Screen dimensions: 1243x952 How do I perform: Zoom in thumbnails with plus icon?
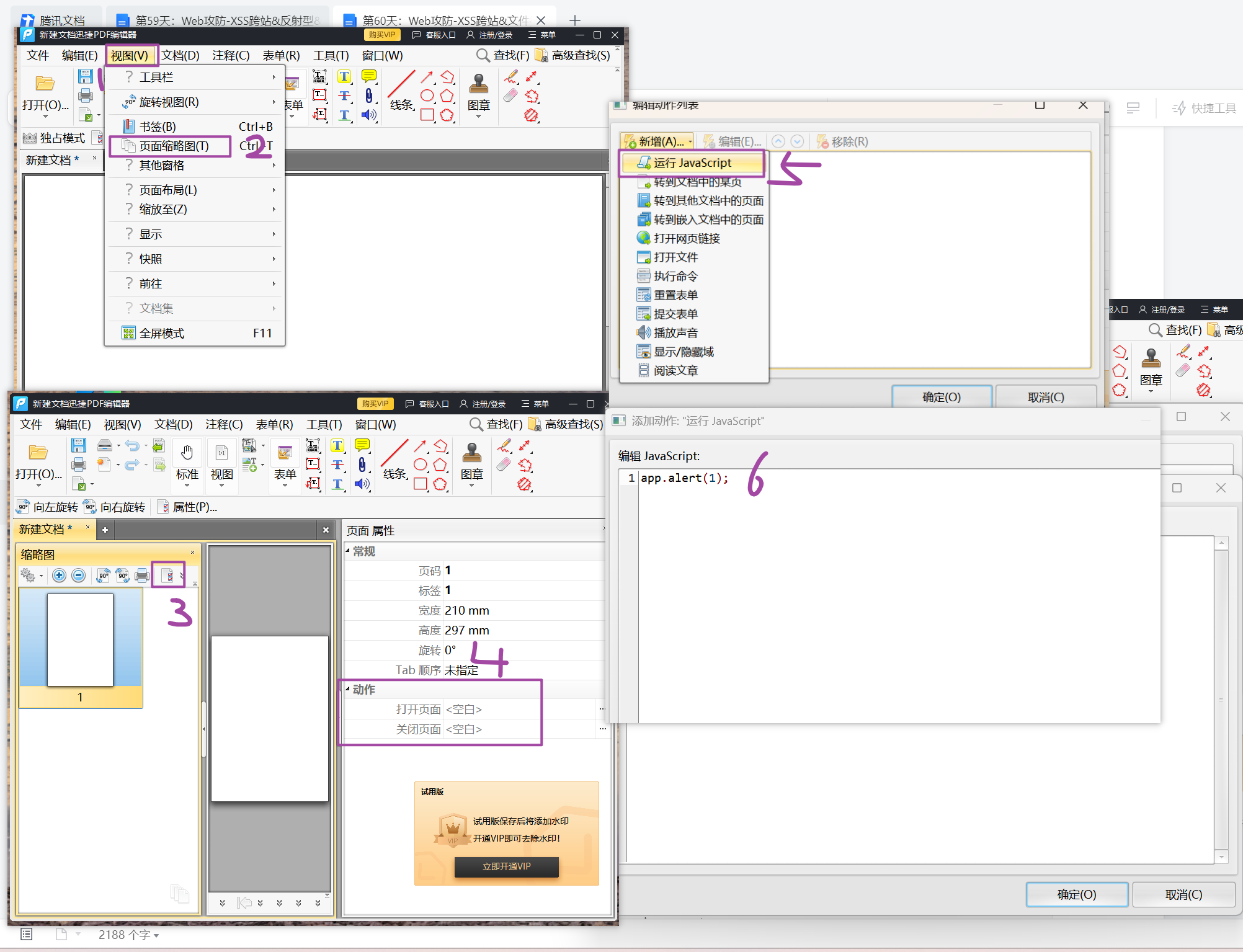click(x=59, y=576)
